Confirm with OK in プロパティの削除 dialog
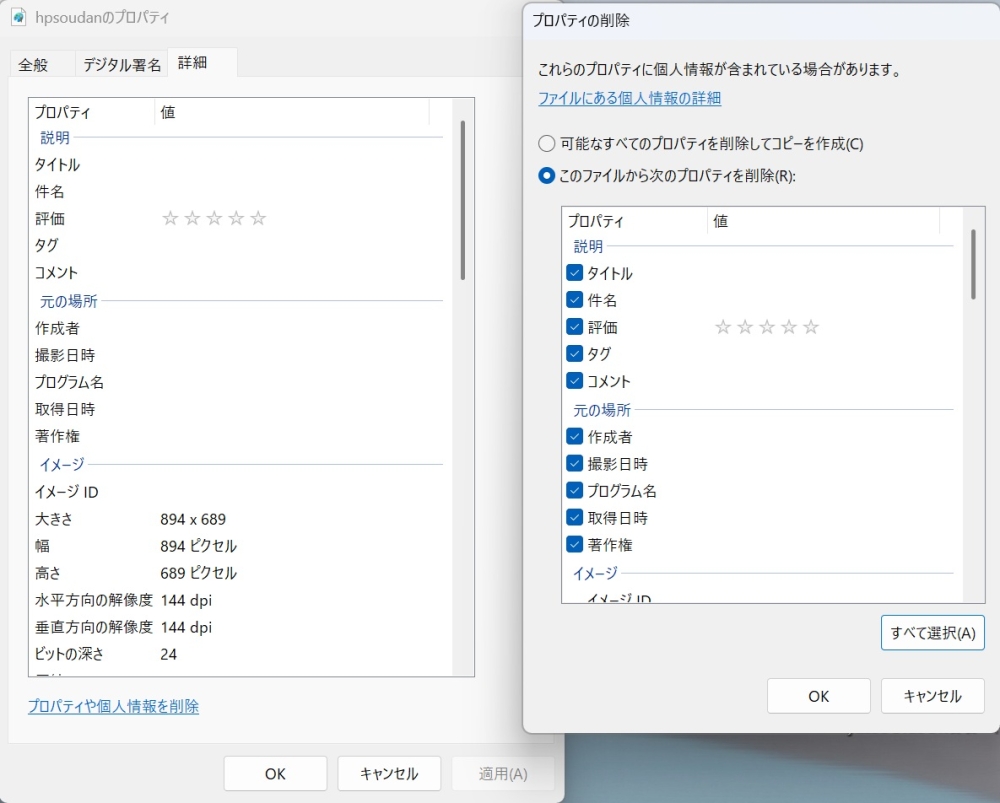Viewport: 1000px width, 803px height. pos(818,696)
